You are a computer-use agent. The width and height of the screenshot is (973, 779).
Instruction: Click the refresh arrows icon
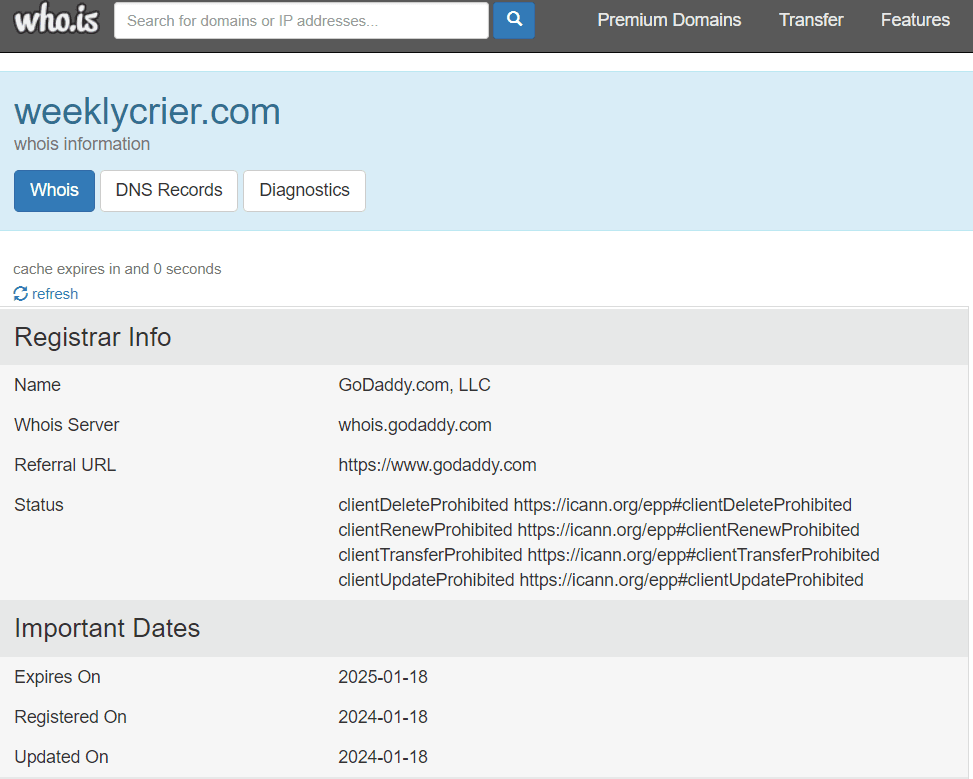(20, 294)
